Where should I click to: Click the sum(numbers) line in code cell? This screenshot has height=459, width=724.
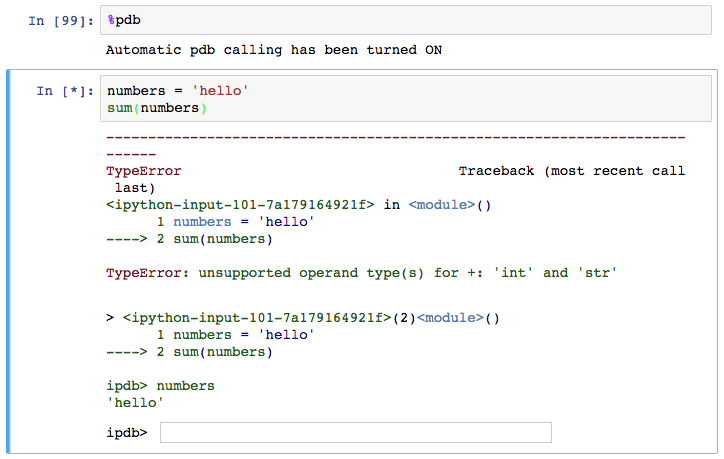[155, 107]
